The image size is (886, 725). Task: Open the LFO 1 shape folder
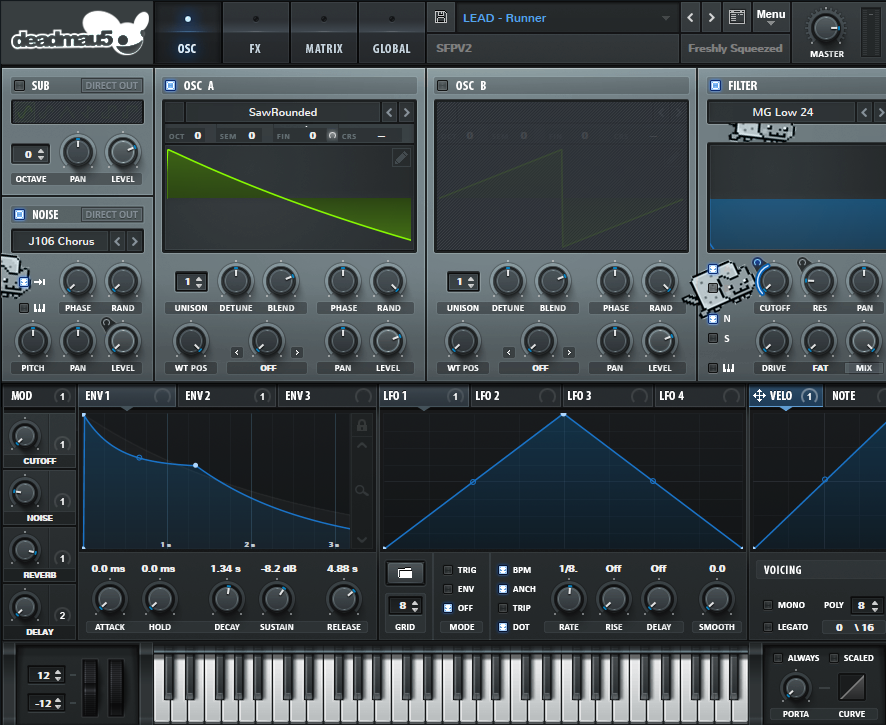(405, 573)
